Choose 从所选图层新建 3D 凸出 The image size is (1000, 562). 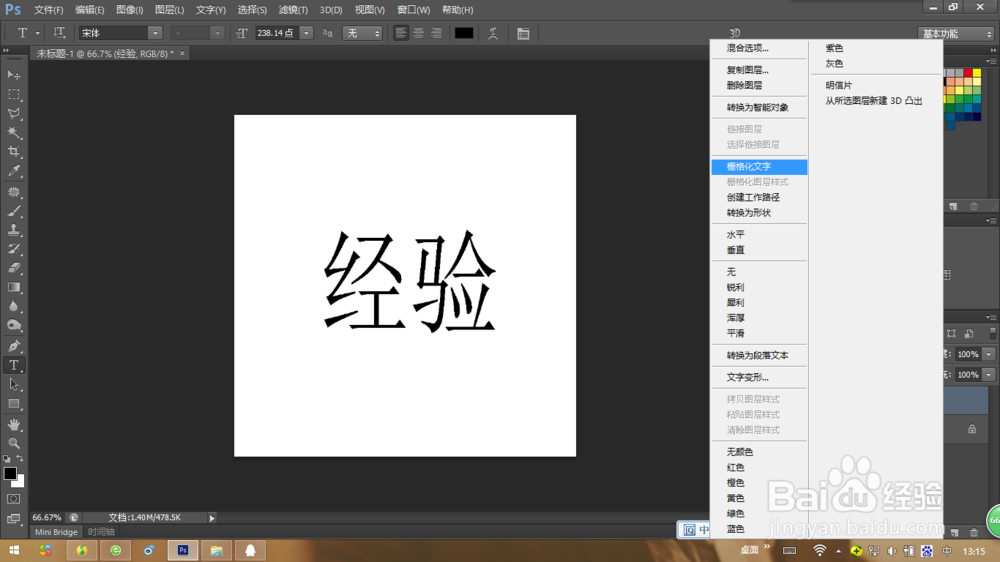coord(874,101)
